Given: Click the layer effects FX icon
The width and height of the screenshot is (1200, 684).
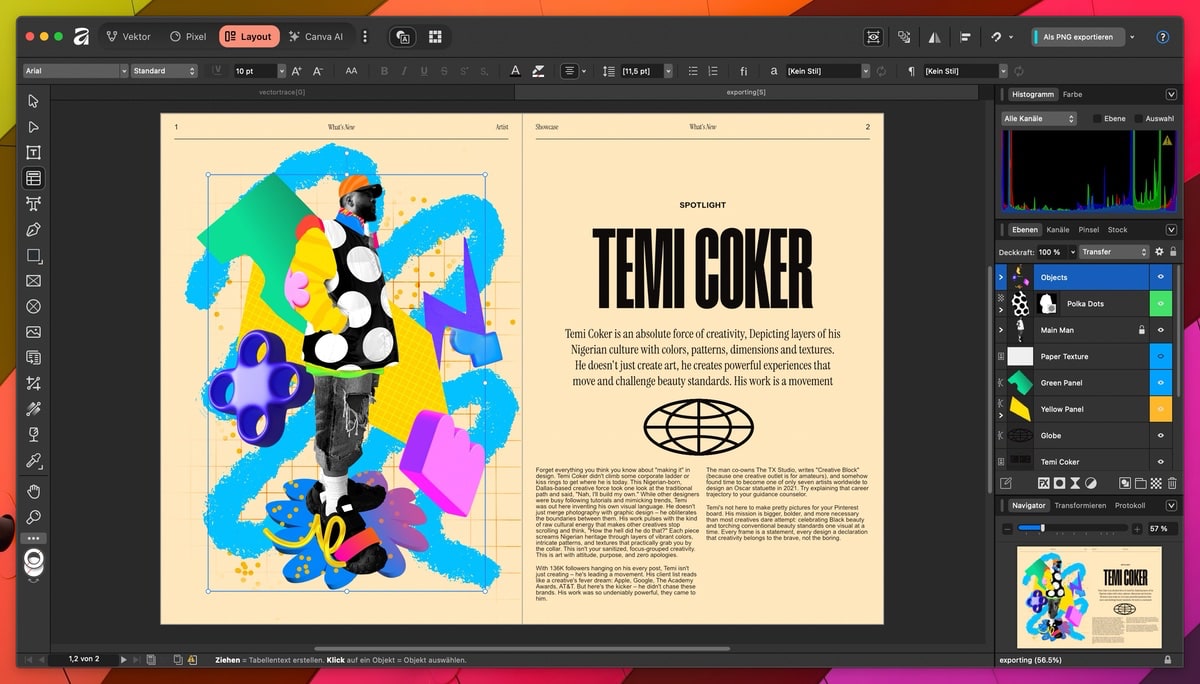Looking at the screenshot, I should (1043, 483).
